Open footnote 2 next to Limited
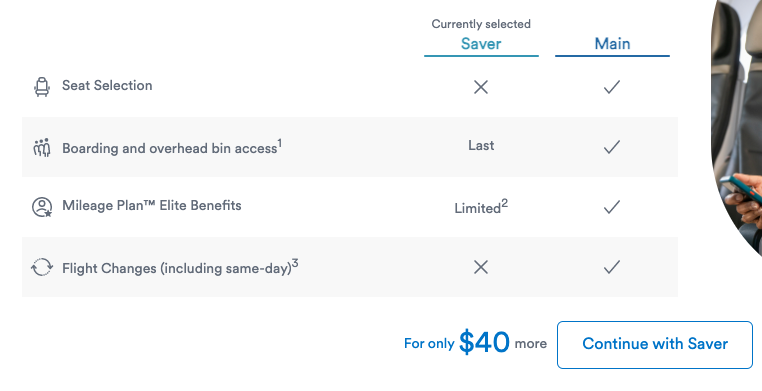Image resolution: width=762 pixels, height=391 pixels. [x=504, y=204]
